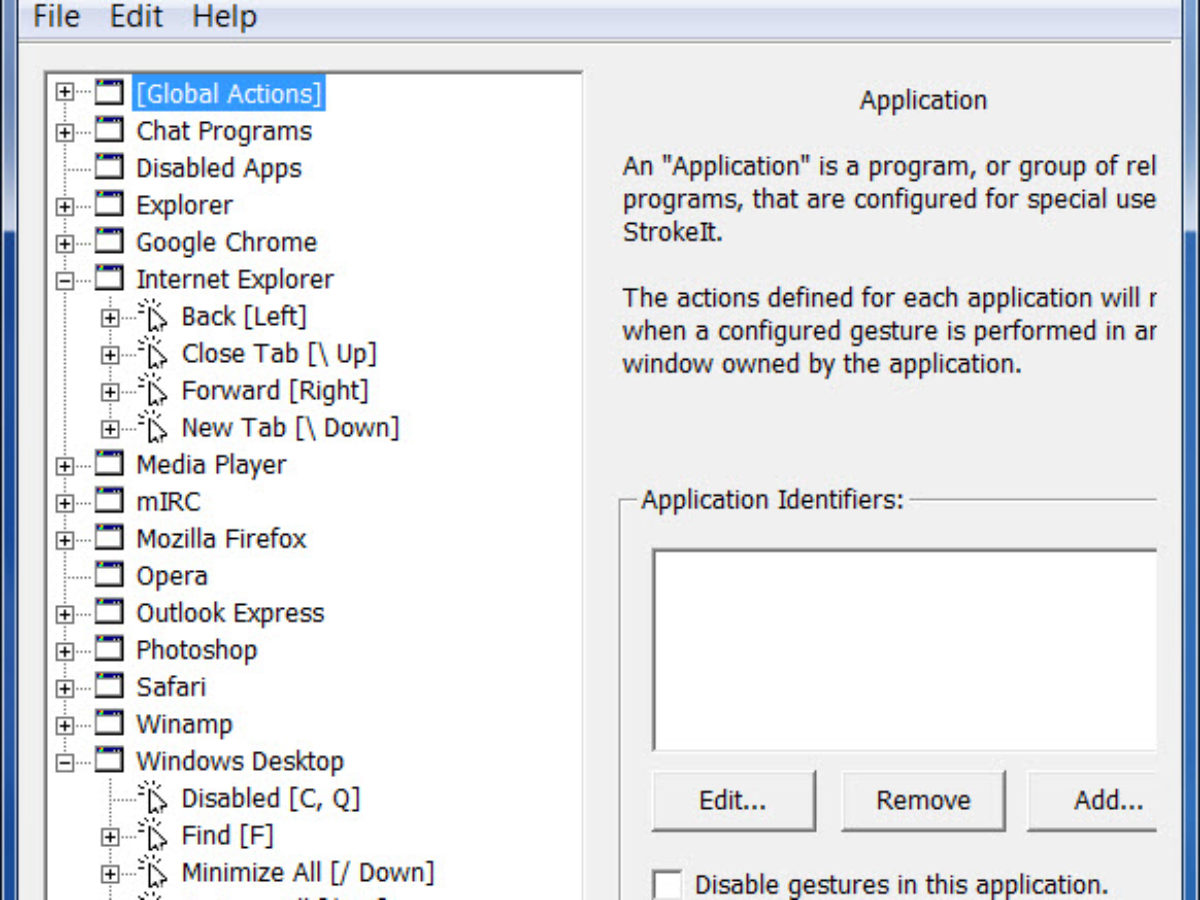The height and width of the screenshot is (900, 1200).
Task: Expand the Photoshop tree node
Action: [65, 650]
